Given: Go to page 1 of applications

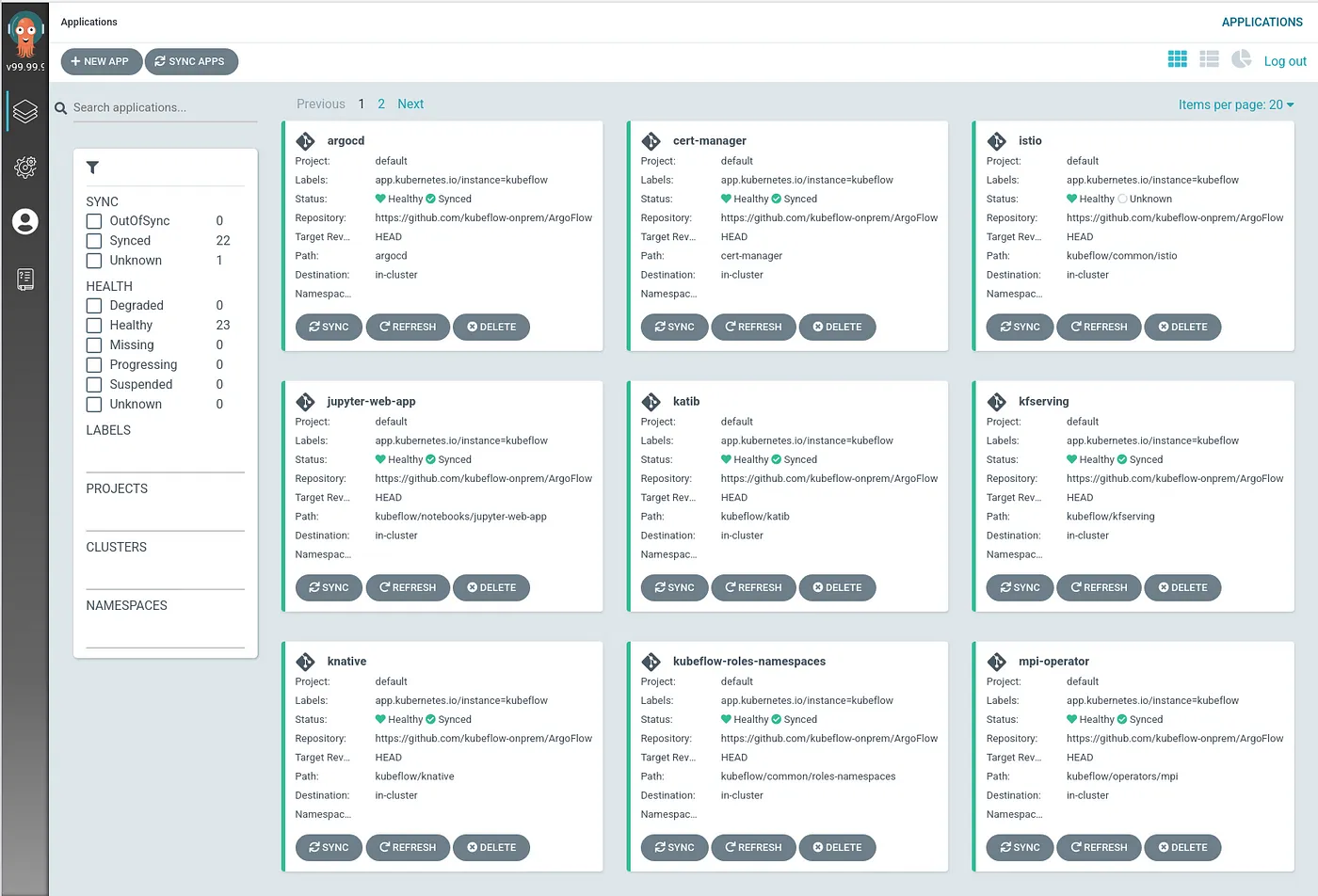Looking at the screenshot, I should click(362, 104).
